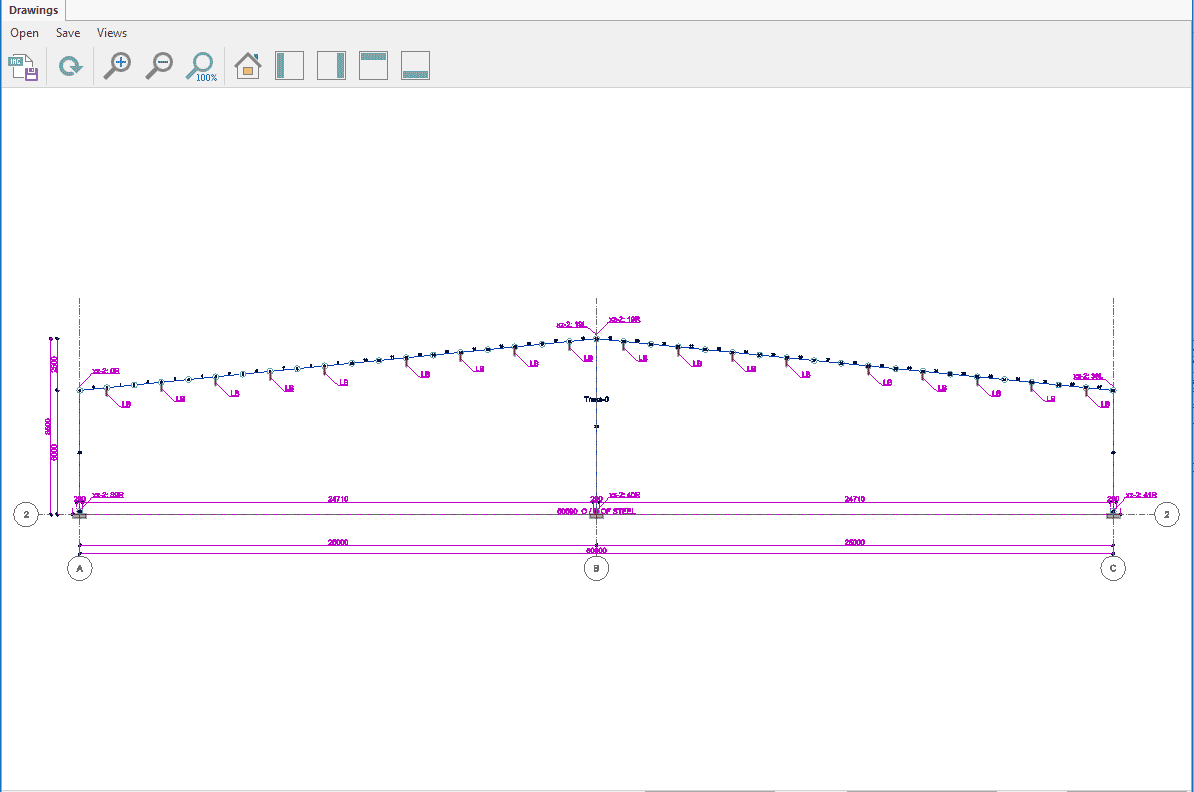Click the left grid line 2 bubble
Viewport: 1194px width, 792px height.
(x=25, y=514)
